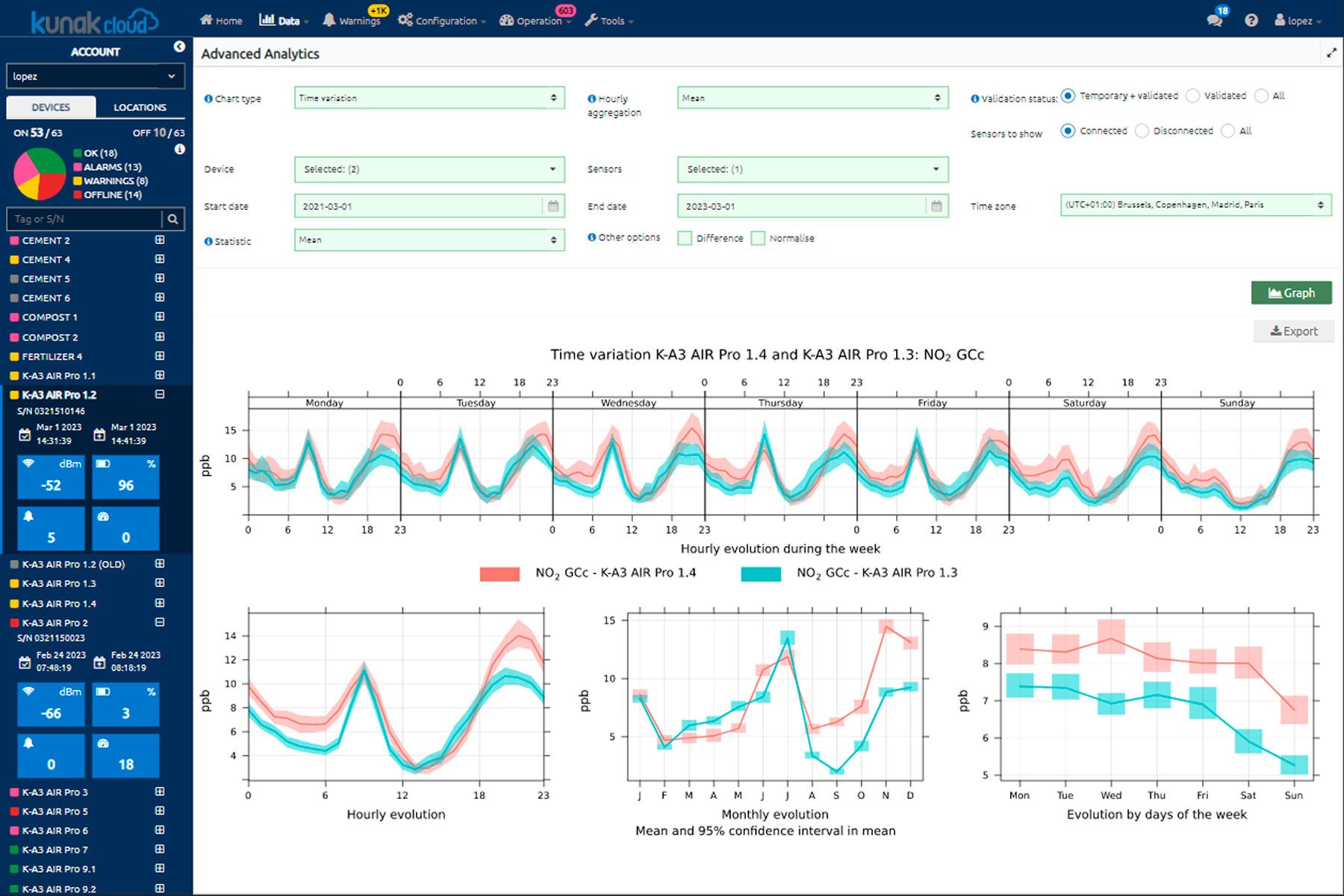Select the K-A3 AIR Pro 1.4 device
1344x896 pixels.
(59, 603)
